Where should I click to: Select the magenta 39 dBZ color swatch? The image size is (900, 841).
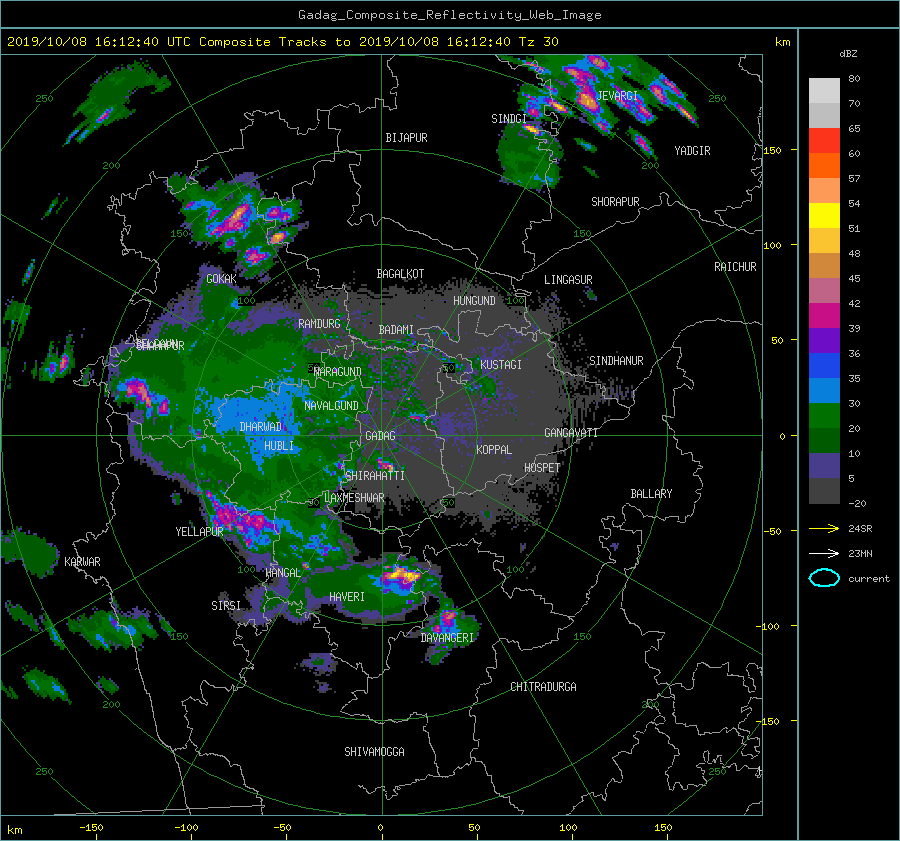[824, 315]
